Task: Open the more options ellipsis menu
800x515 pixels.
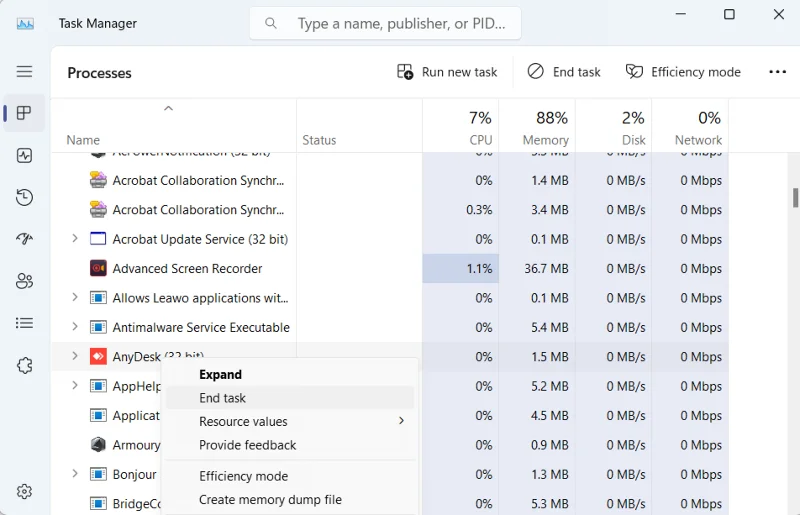Action: click(x=778, y=72)
